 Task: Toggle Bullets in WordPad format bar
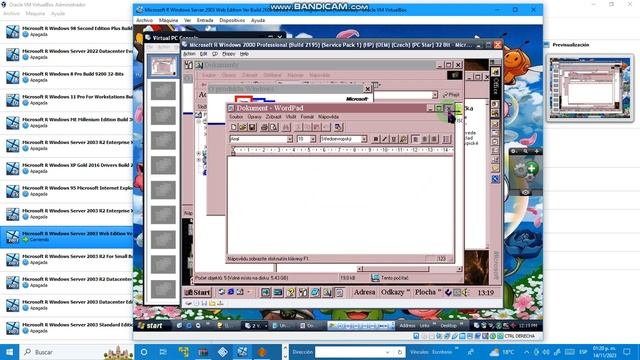446,139
